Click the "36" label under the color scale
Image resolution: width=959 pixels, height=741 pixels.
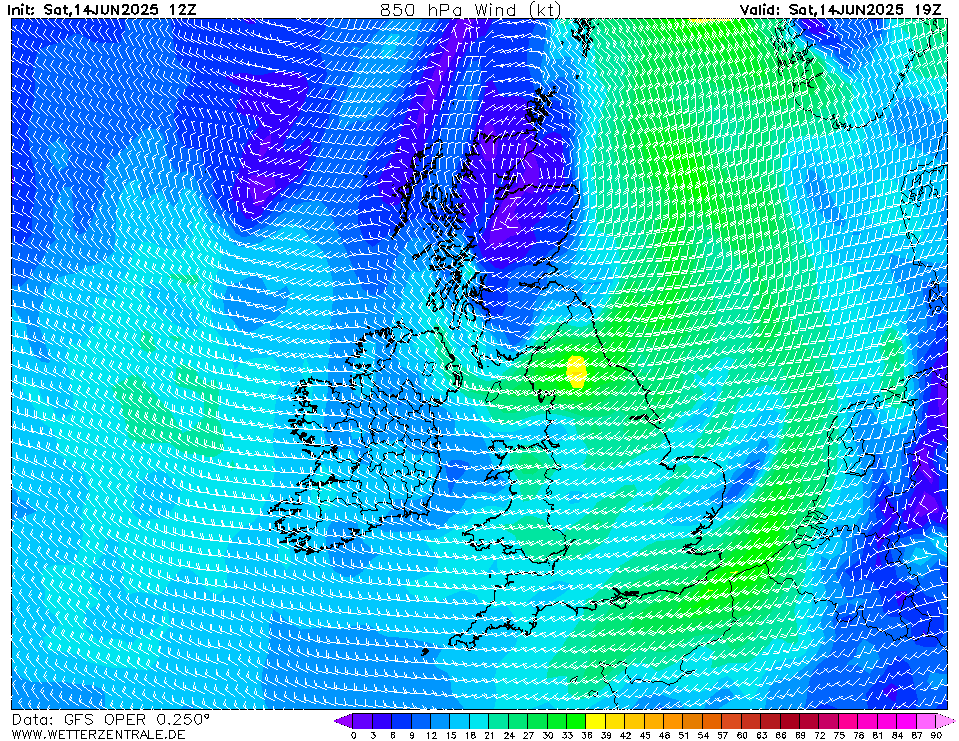(x=587, y=735)
